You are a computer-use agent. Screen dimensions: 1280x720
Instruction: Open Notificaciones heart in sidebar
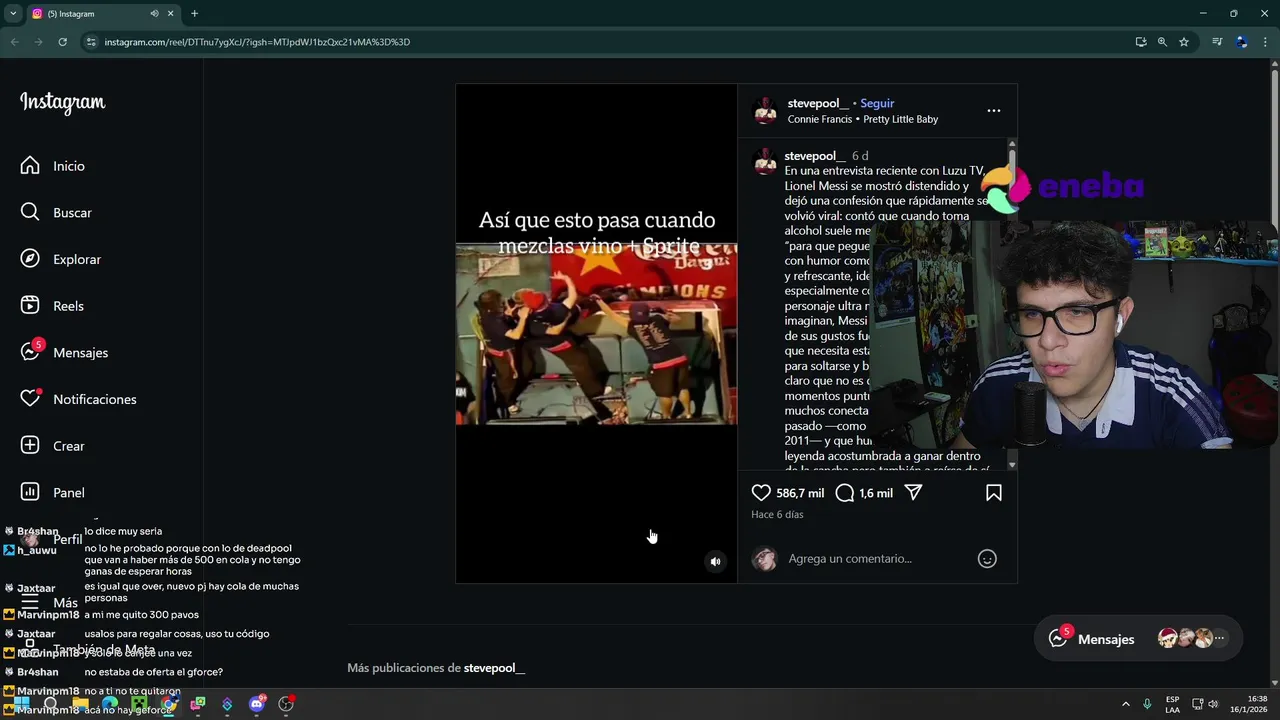[x=78, y=399]
